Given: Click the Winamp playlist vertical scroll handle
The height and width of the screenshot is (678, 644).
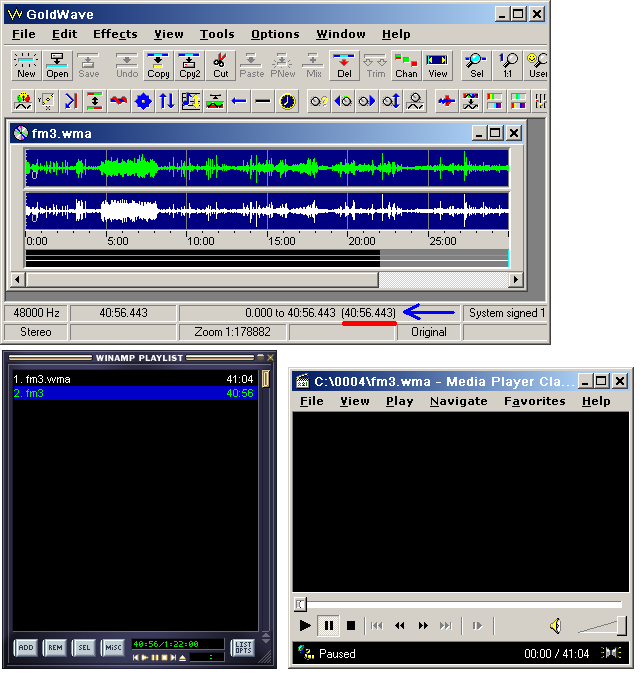Looking at the screenshot, I should click(x=266, y=378).
